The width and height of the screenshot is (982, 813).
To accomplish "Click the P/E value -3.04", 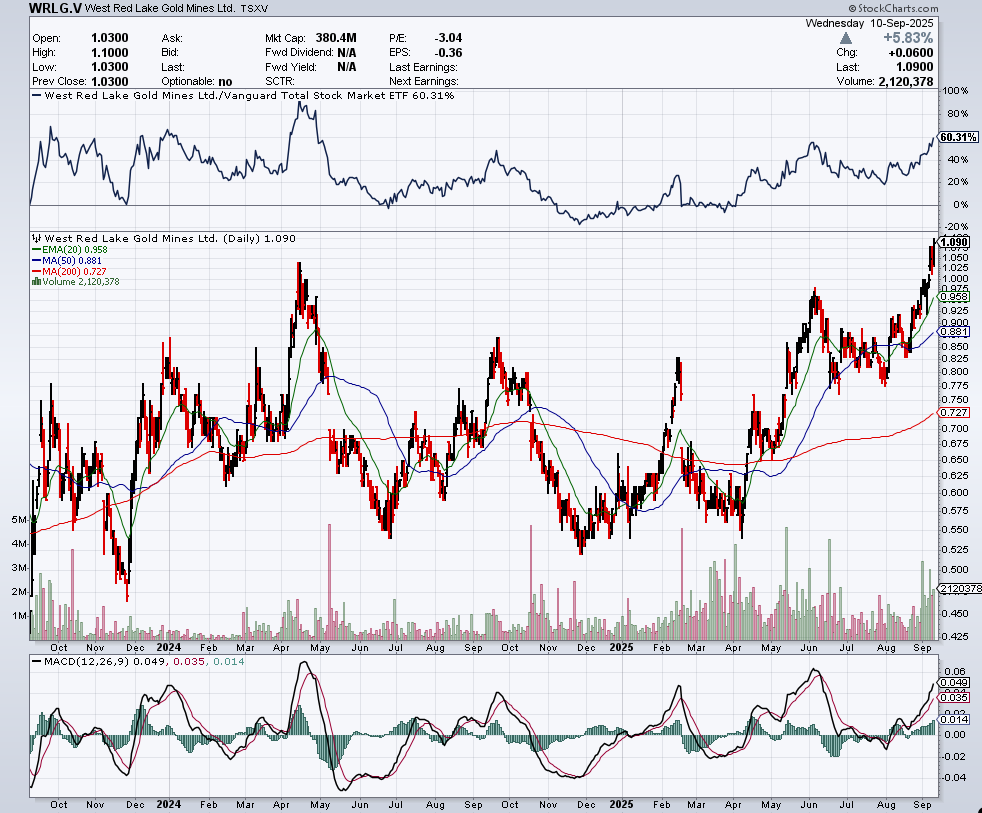I will coord(448,38).
